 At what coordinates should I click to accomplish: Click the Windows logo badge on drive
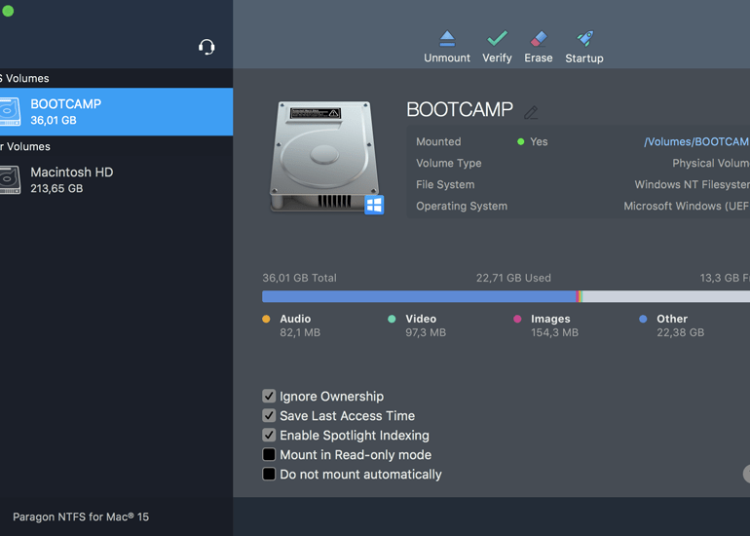(x=374, y=205)
